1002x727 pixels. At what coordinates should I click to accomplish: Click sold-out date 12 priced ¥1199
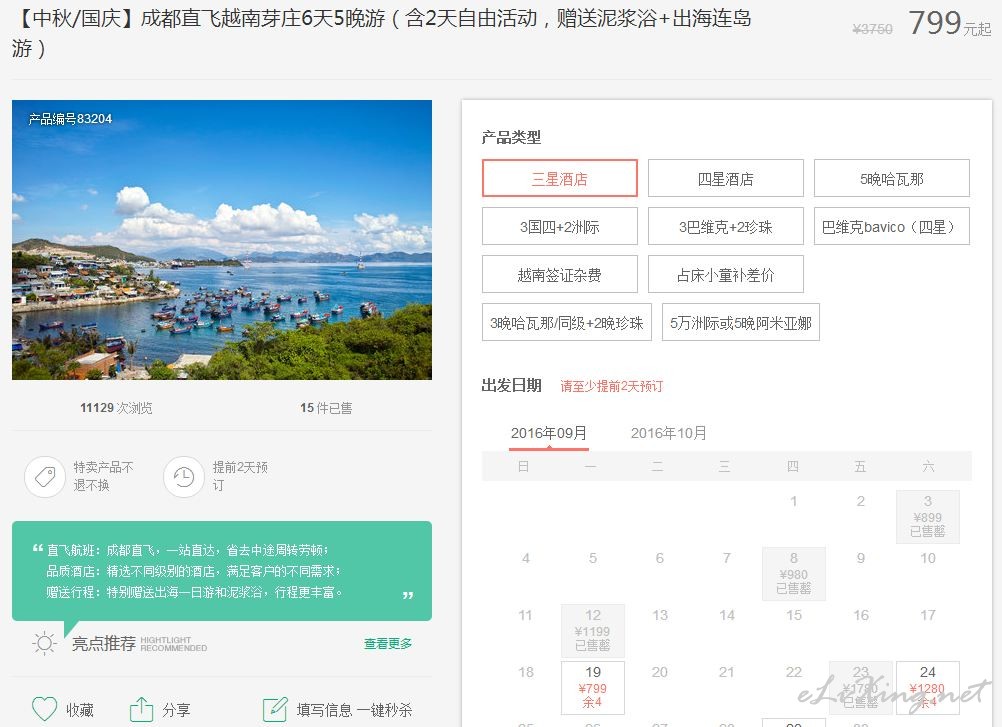[593, 631]
